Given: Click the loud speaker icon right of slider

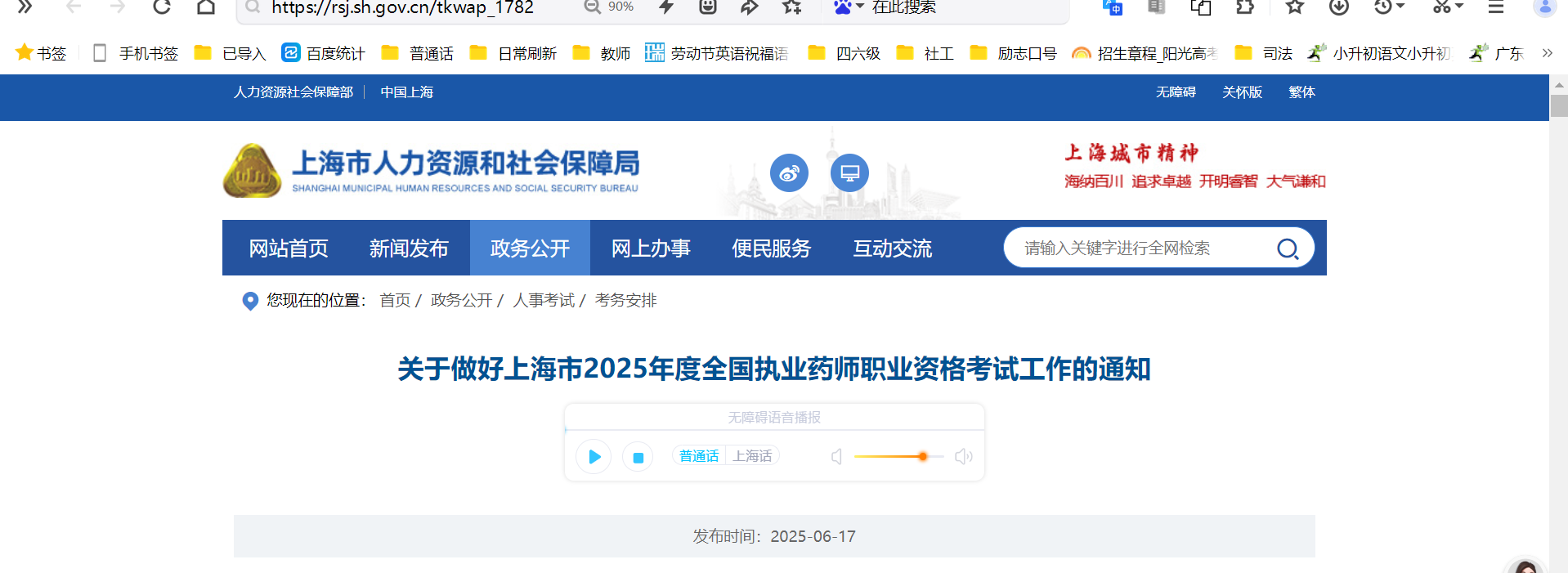Looking at the screenshot, I should pos(964,457).
